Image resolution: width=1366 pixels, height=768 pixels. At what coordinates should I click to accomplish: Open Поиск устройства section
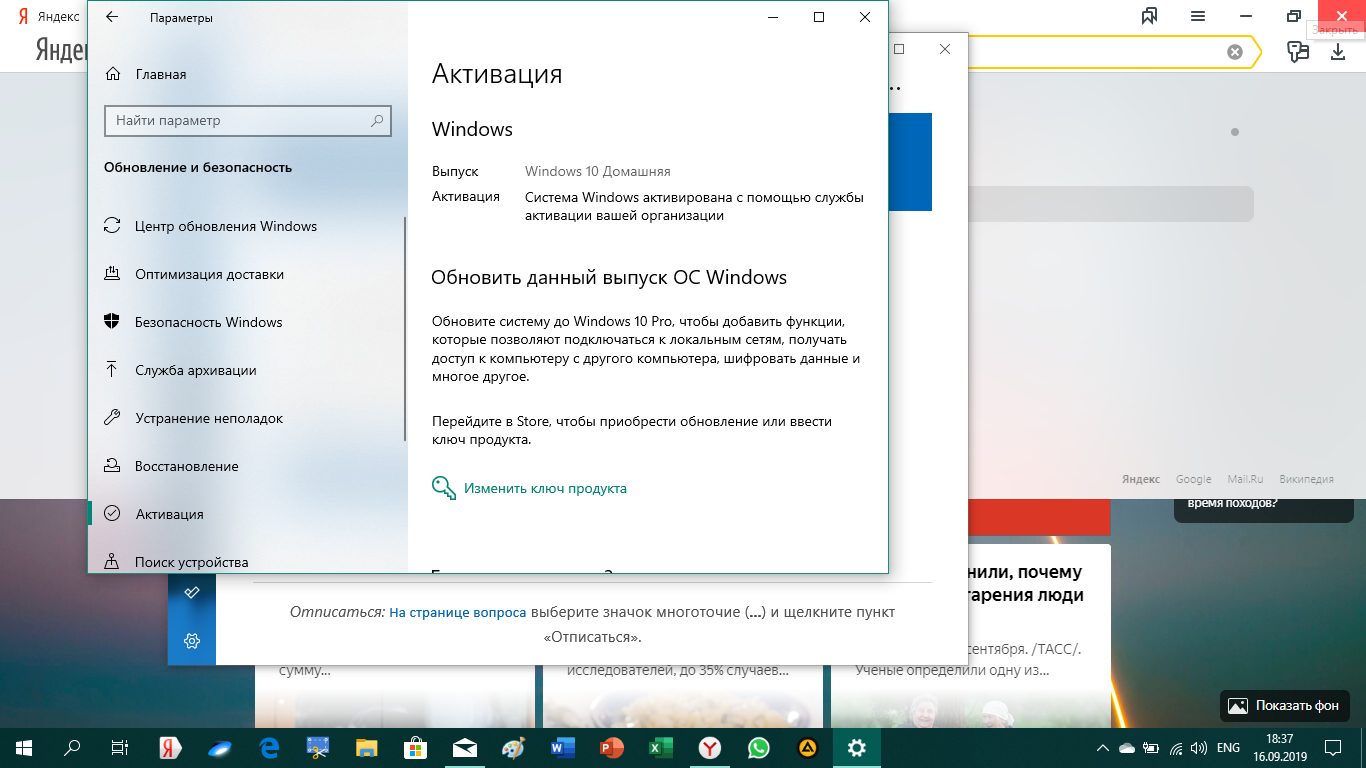pyautogui.click(x=247, y=560)
